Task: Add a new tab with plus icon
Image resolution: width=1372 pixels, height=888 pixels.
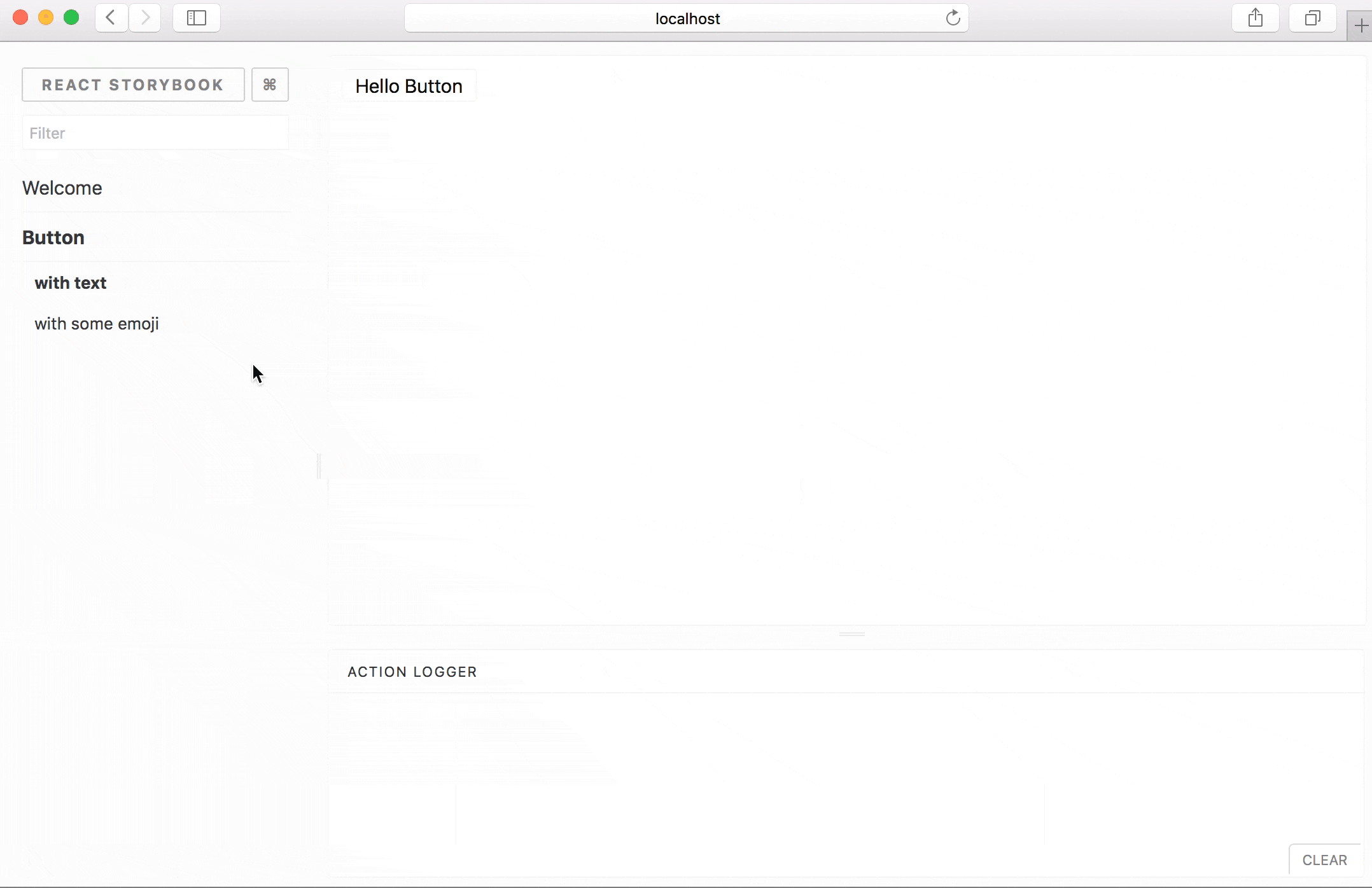Action: (x=1361, y=26)
